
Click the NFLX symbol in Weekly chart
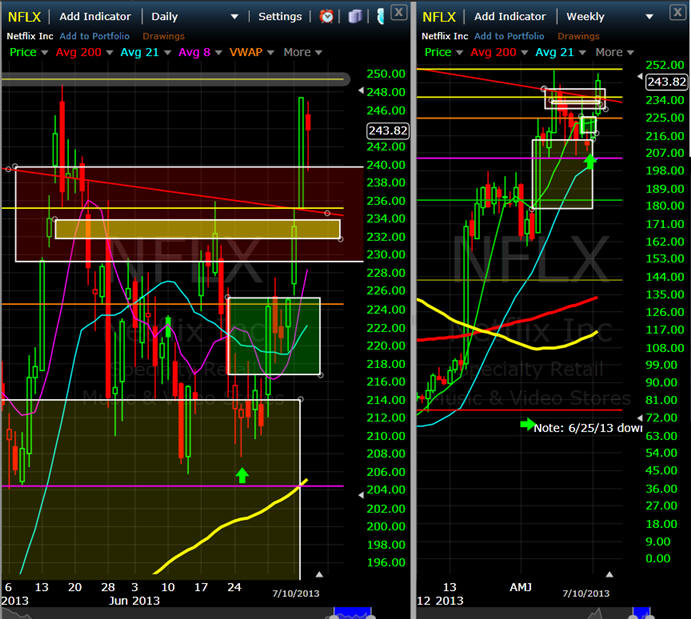pos(439,17)
